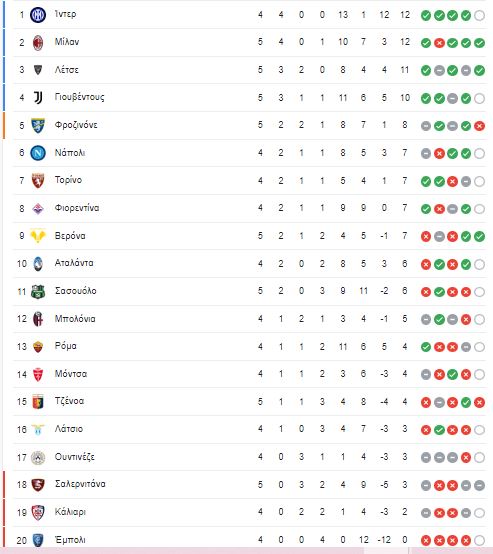493x554 pixels.
Task: Click the Verona crest icon
Action: point(38,236)
